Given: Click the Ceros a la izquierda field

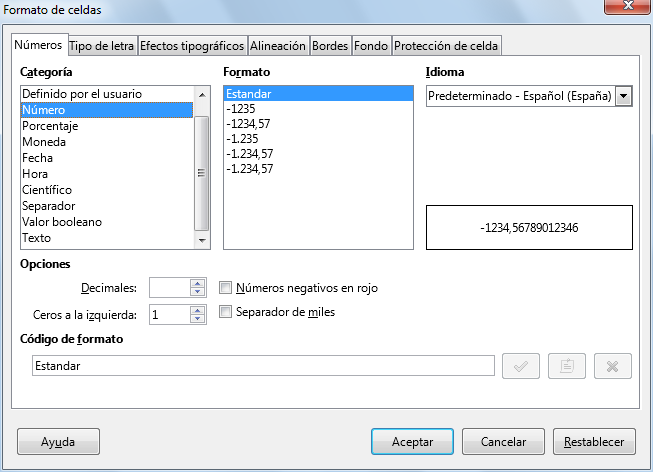Looking at the screenshot, I should click(x=170, y=315).
